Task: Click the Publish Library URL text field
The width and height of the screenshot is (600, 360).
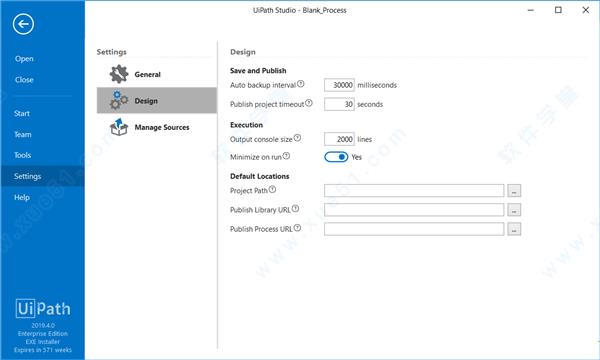Action: point(414,210)
